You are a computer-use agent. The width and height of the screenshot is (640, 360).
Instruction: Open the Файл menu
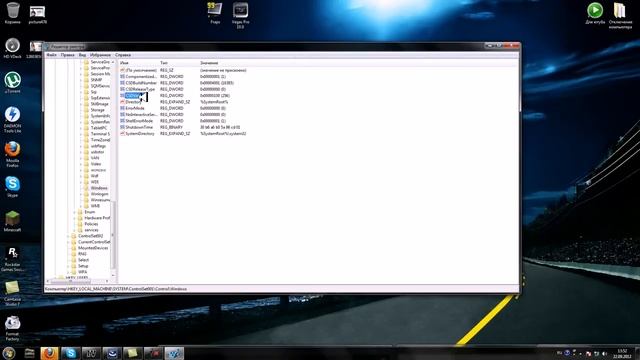[51, 55]
